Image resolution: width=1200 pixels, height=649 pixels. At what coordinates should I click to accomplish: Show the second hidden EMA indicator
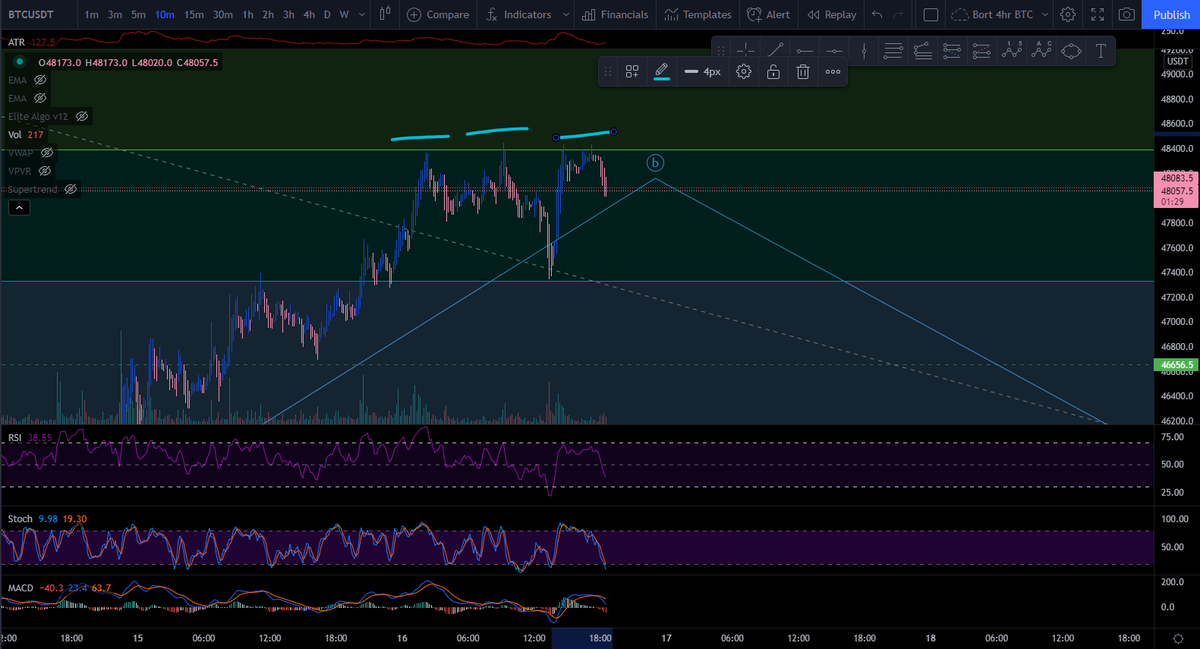(x=41, y=98)
